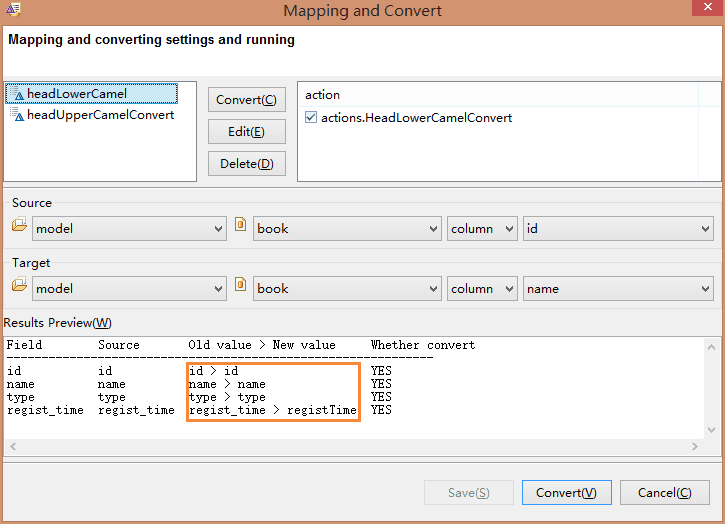Click the Convert(V) button at bottom
Image resolution: width=725 pixels, height=524 pixels.
click(566, 493)
